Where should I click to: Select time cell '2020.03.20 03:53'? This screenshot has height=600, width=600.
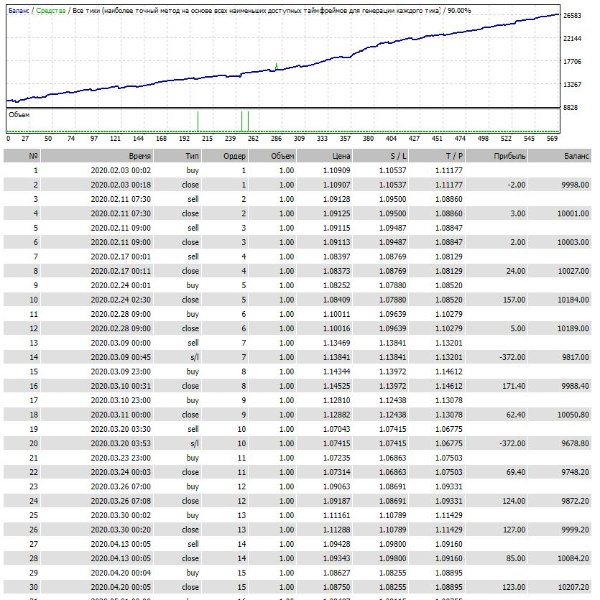pos(121,443)
